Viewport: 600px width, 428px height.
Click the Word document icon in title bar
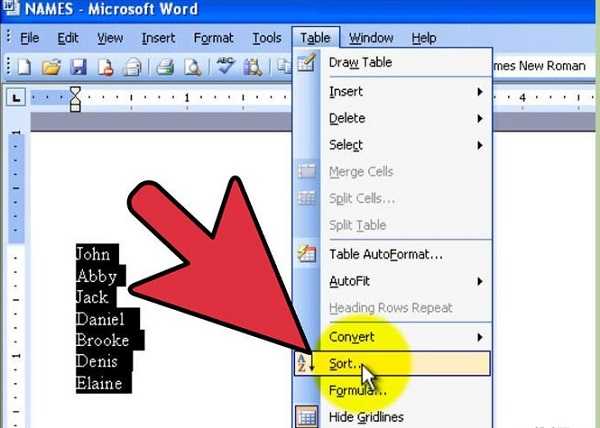coord(11,8)
